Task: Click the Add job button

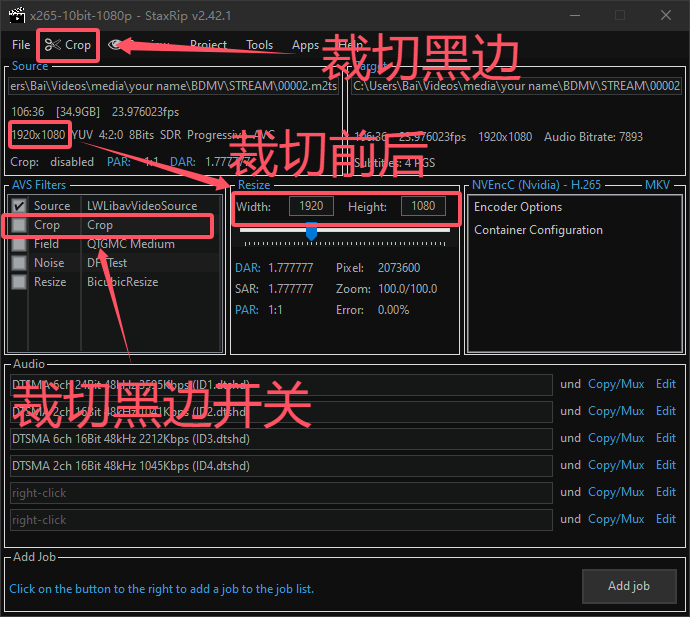Action: pos(628,586)
